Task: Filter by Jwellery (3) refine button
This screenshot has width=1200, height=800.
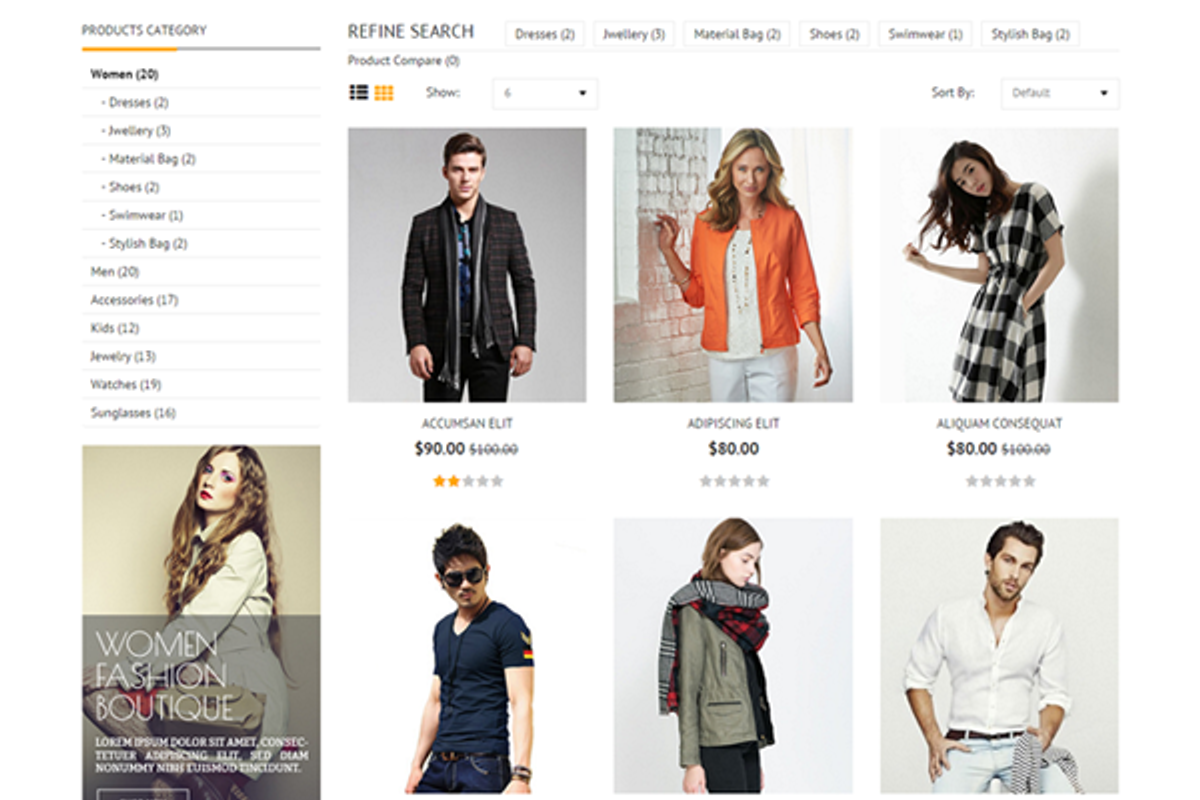Action: [x=634, y=34]
